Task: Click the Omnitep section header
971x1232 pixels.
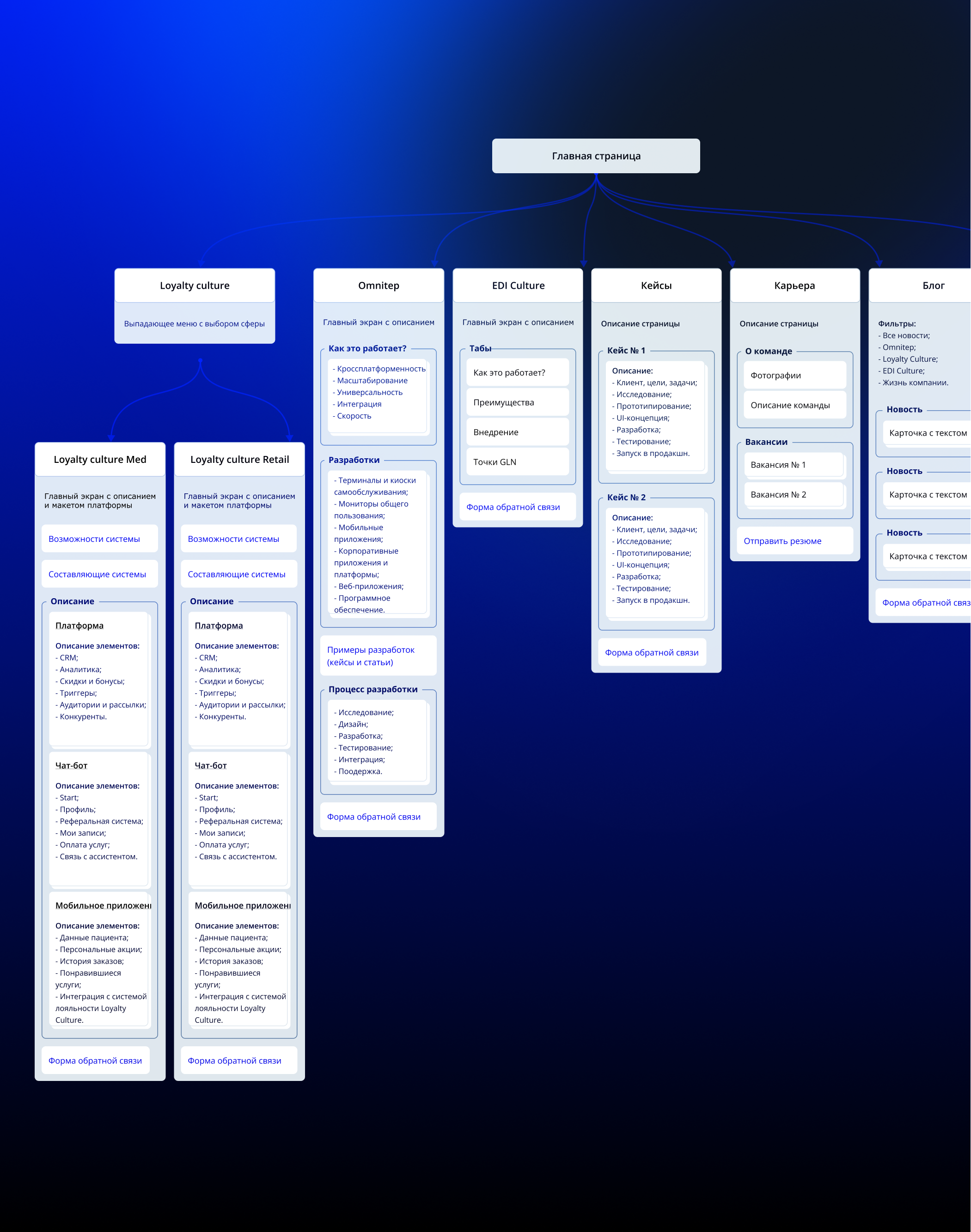Action: [379, 285]
